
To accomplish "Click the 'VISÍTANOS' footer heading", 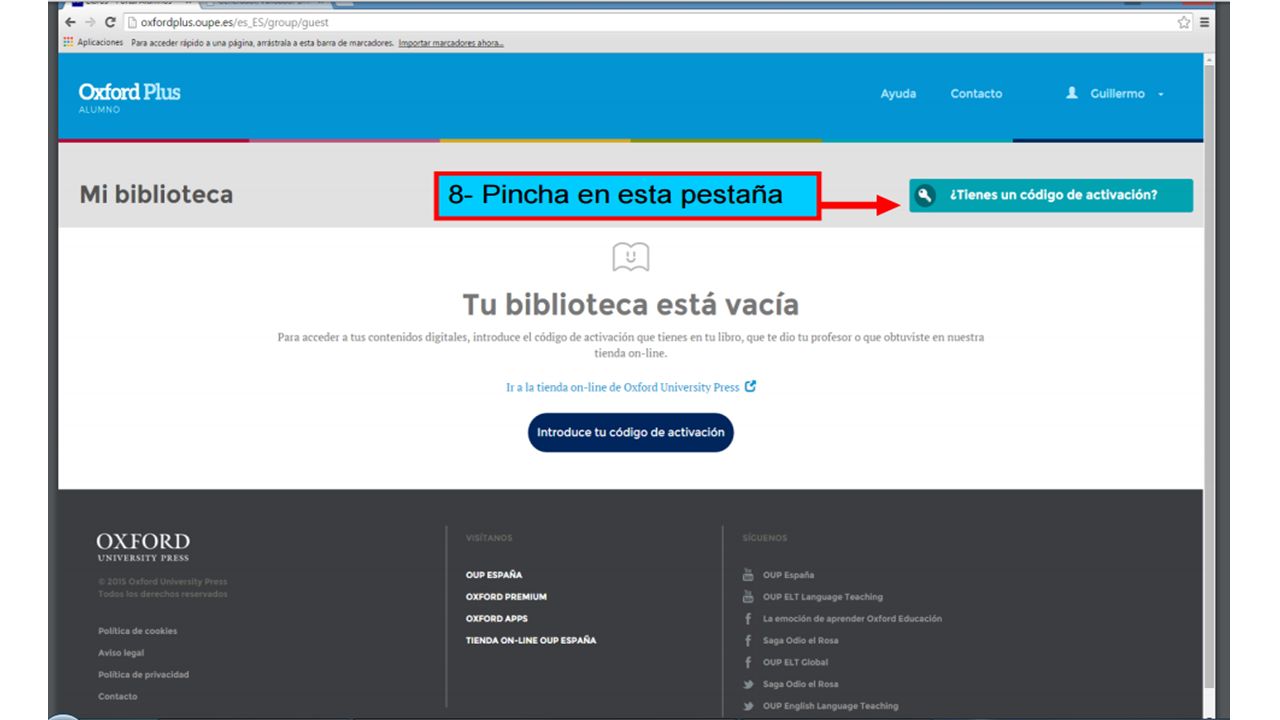I will pos(488,538).
